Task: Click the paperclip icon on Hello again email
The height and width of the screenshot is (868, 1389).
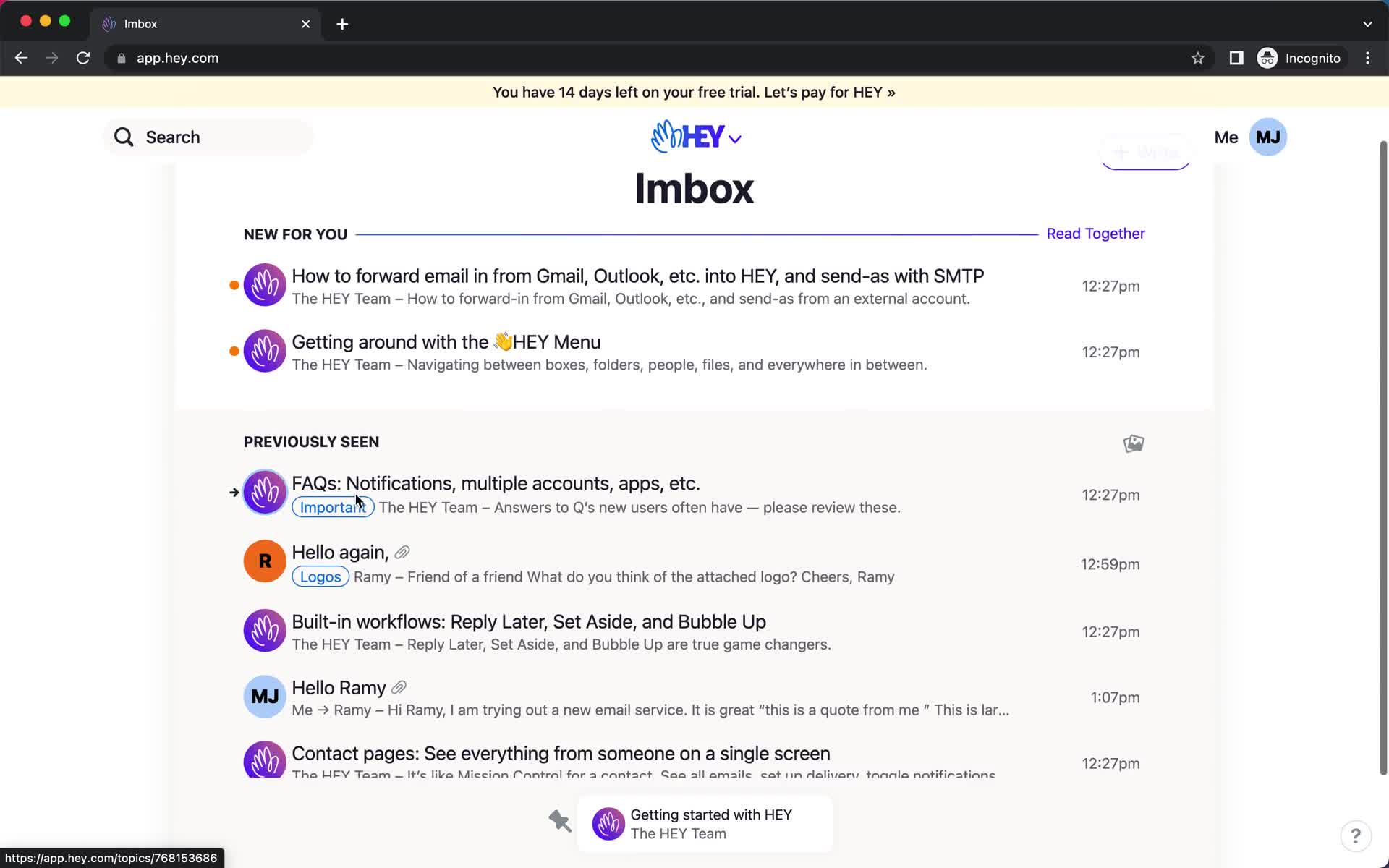Action: click(402, 552)
